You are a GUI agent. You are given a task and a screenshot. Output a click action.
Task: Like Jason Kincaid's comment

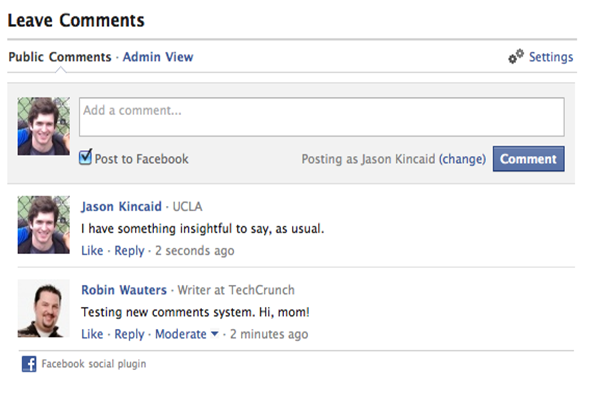[92, 251]
